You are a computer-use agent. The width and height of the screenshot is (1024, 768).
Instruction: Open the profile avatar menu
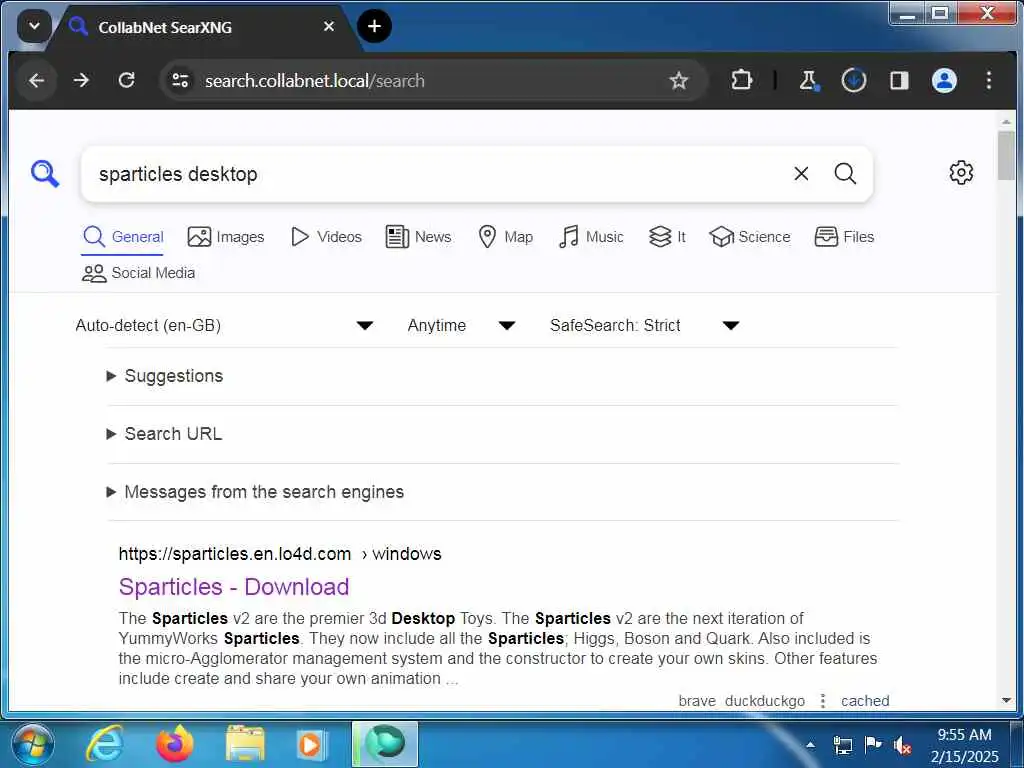coord(944,80)
